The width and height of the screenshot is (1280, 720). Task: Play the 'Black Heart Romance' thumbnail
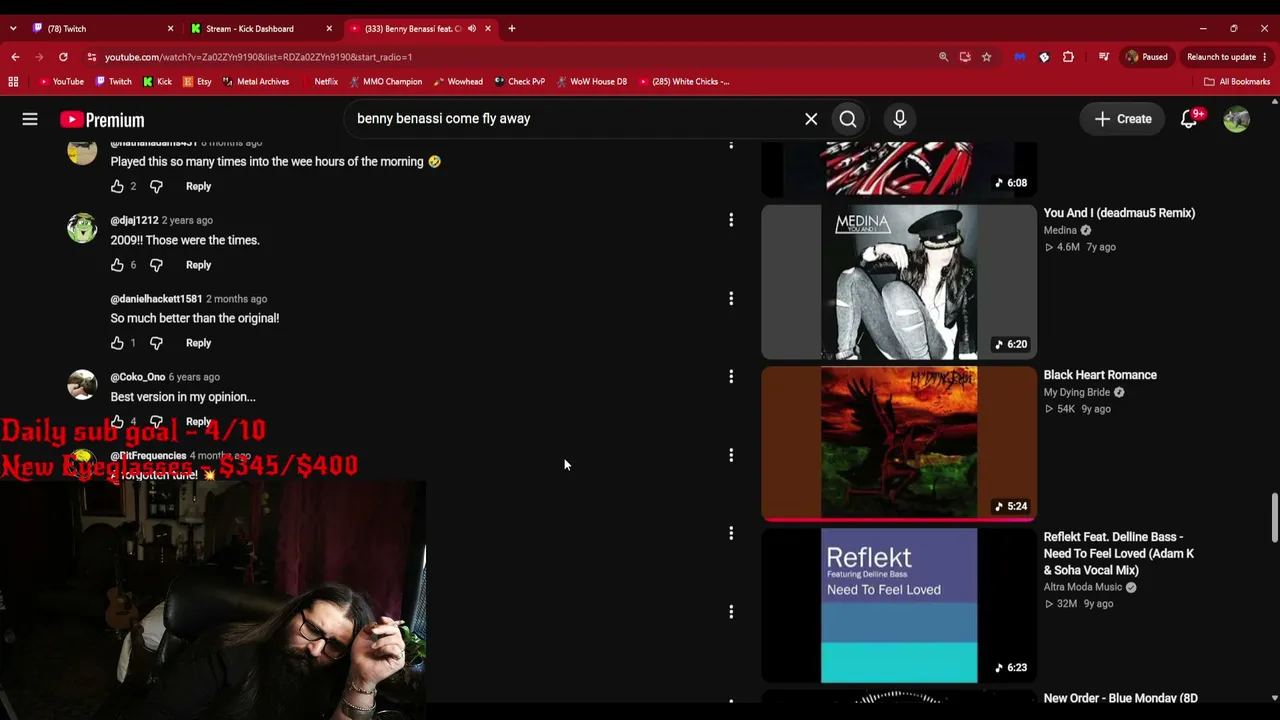point(899,444)
